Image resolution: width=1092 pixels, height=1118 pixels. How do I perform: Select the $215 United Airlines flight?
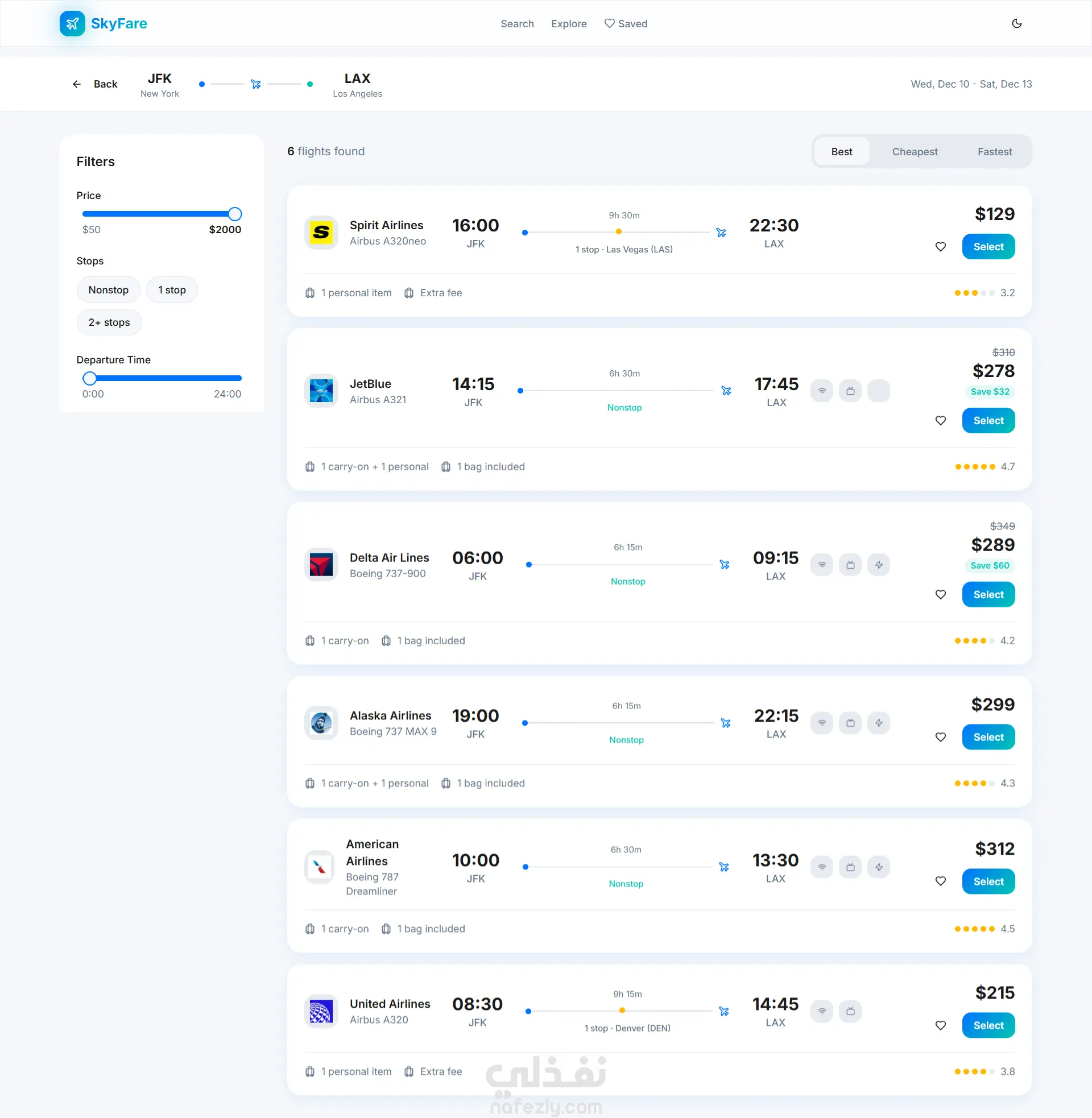click(987, 1025)
